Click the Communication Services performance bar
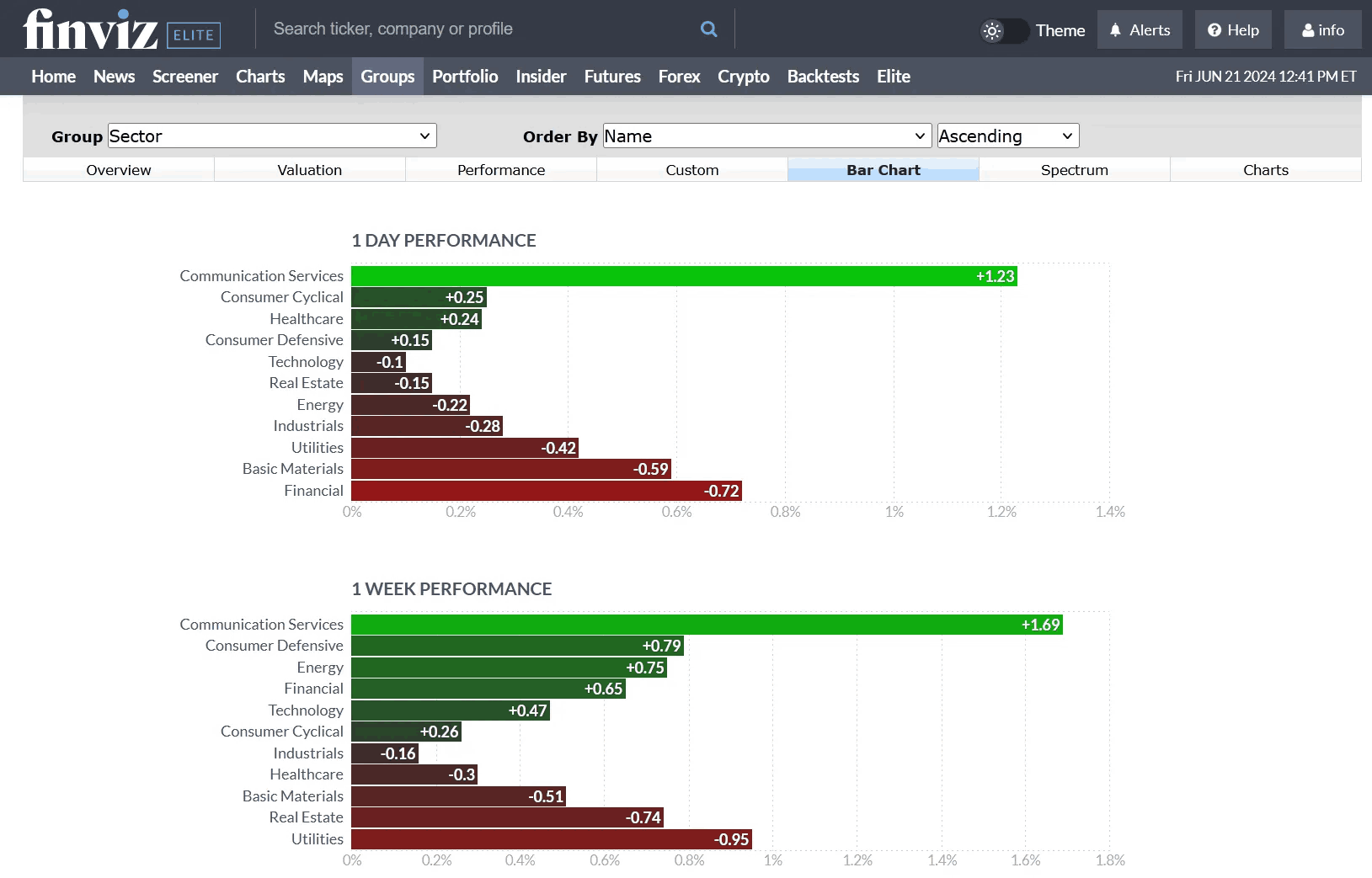This screenshot has width=1372, height=878. tap(682, 275)
